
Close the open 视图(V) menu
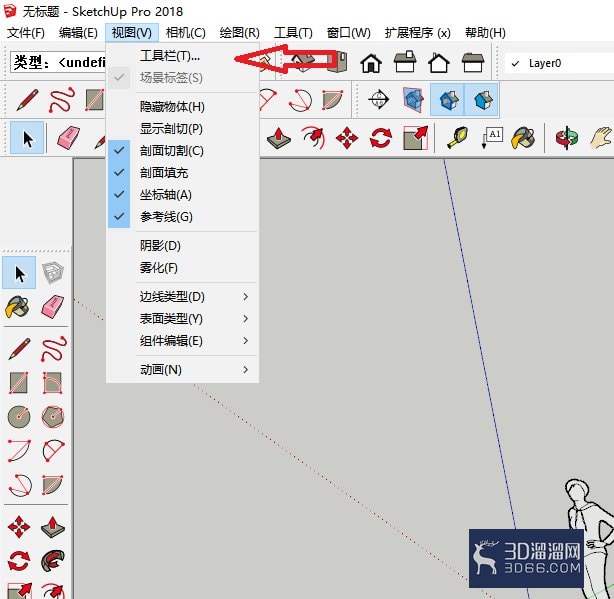coord(132,32)
